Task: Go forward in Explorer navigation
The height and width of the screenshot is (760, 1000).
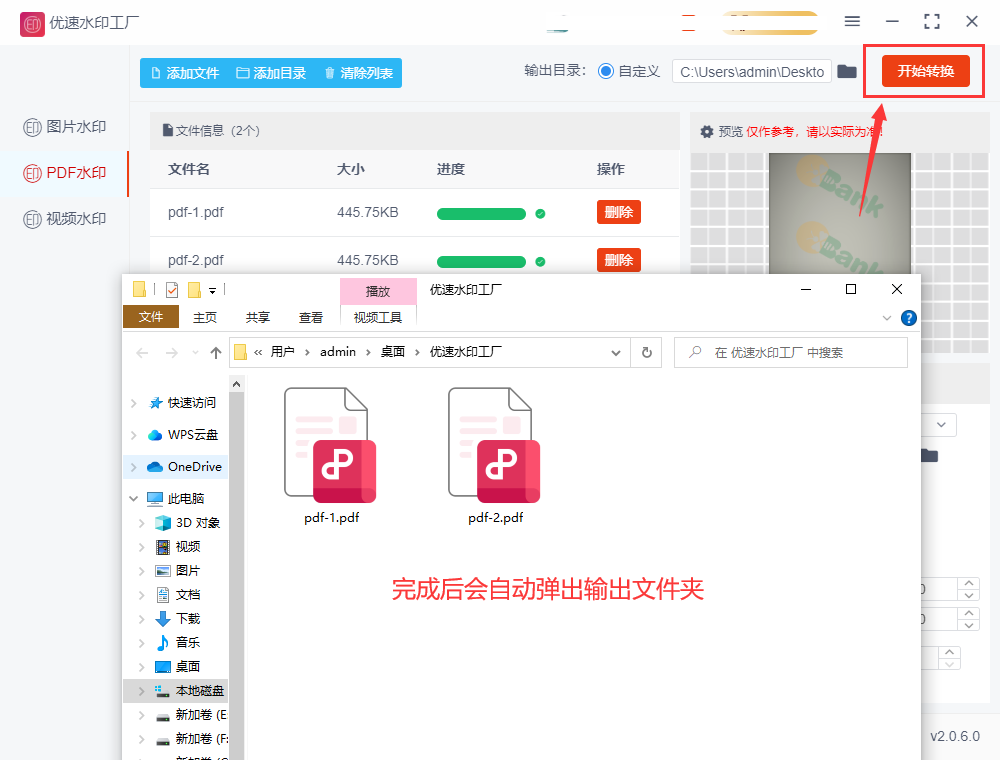Action: click(172, 353)
